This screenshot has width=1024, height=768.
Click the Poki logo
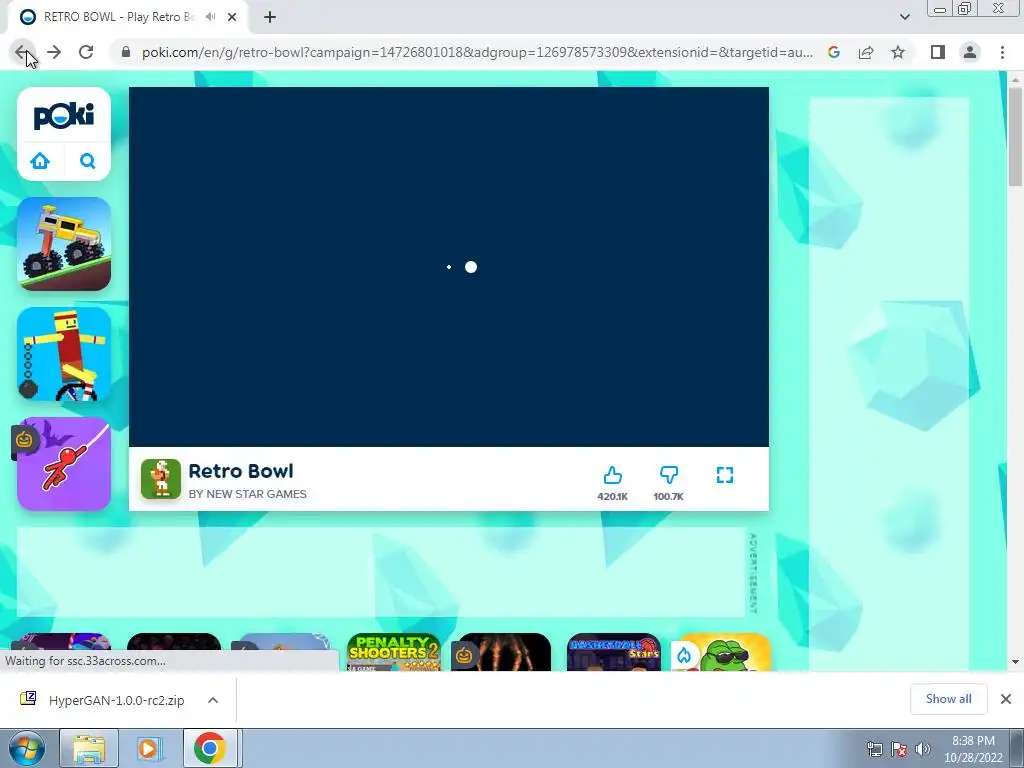[63, 116]
